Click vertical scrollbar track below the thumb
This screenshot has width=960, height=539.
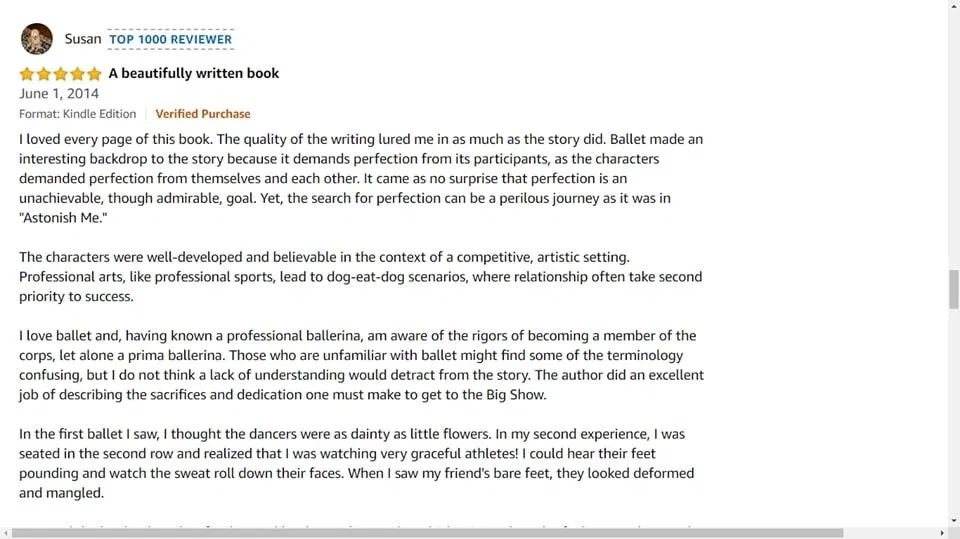pos(954,412)
